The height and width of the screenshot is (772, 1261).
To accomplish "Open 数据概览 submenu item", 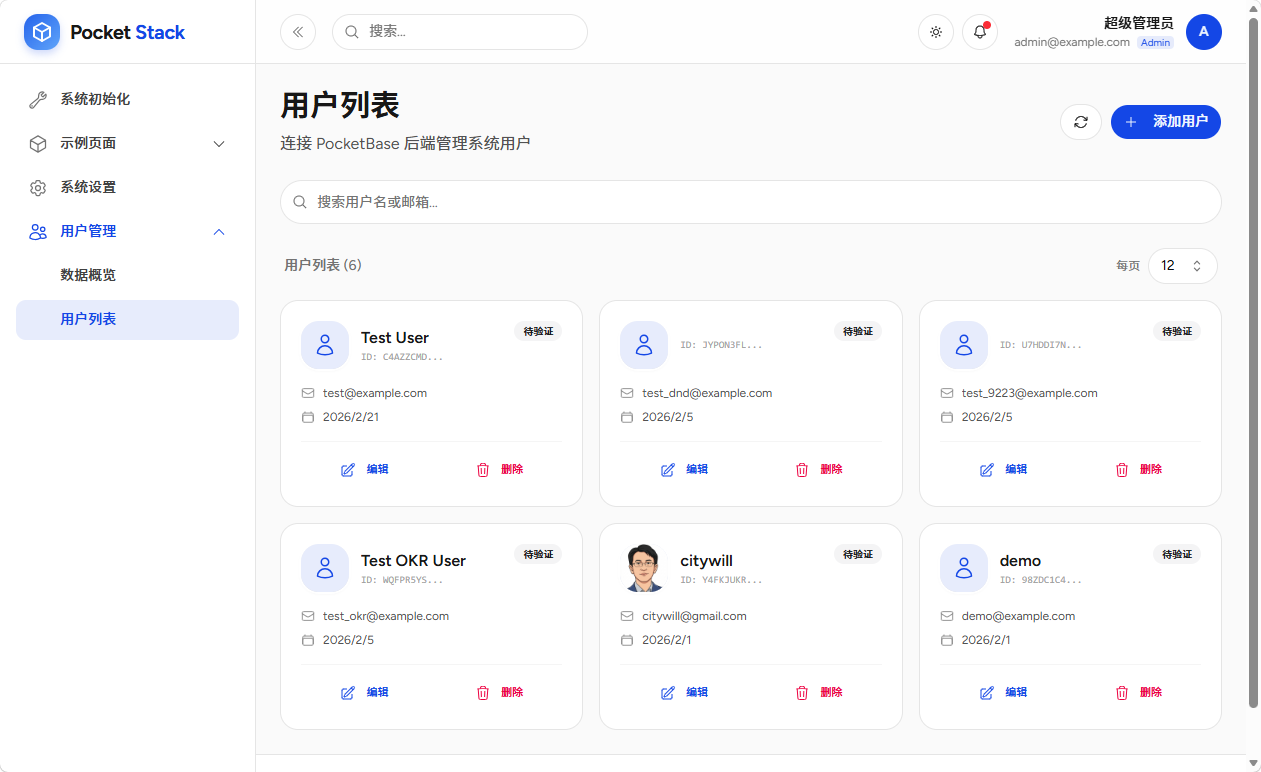I will coord(127,275).
